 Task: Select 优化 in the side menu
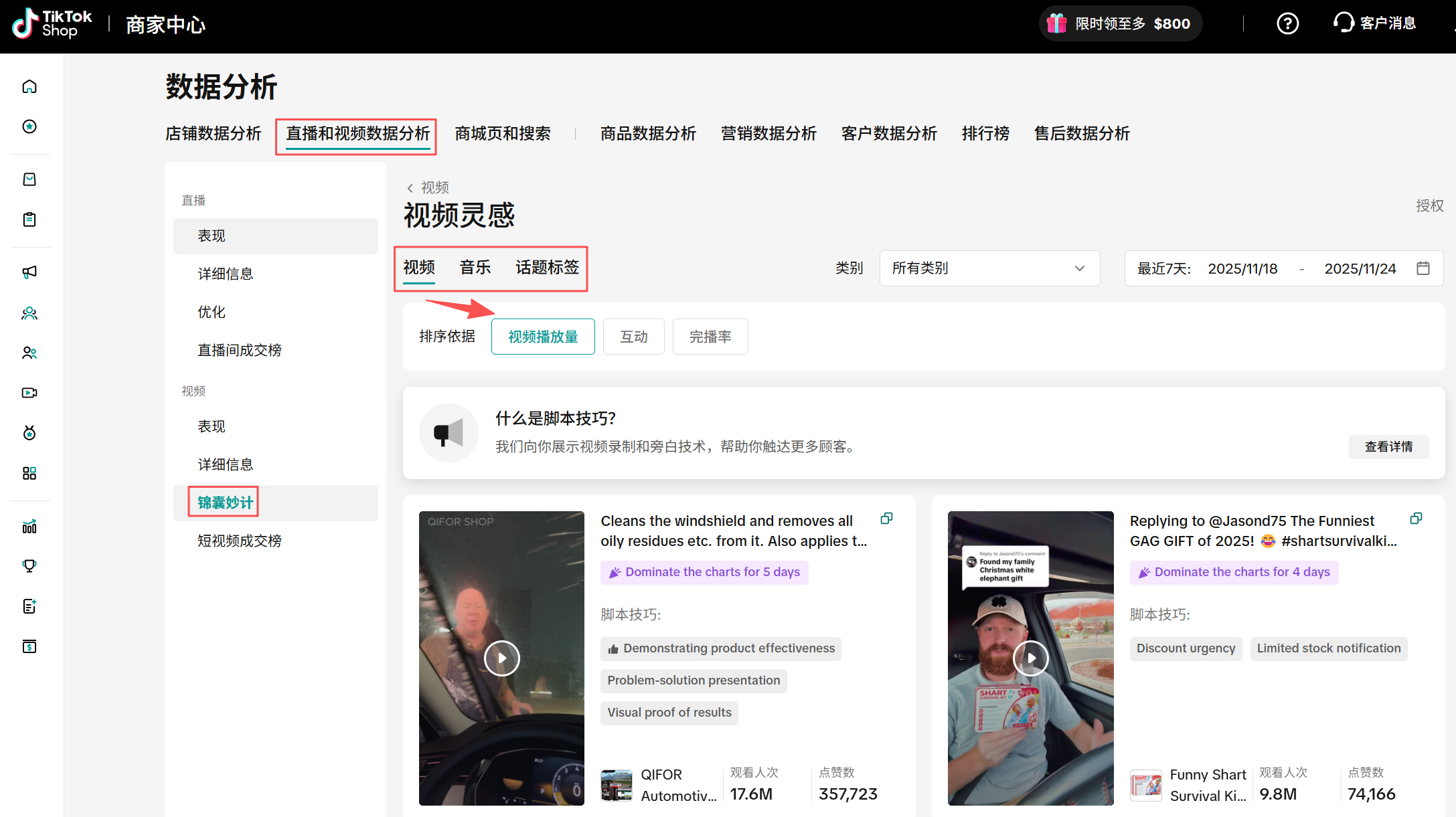pos(275,312)
